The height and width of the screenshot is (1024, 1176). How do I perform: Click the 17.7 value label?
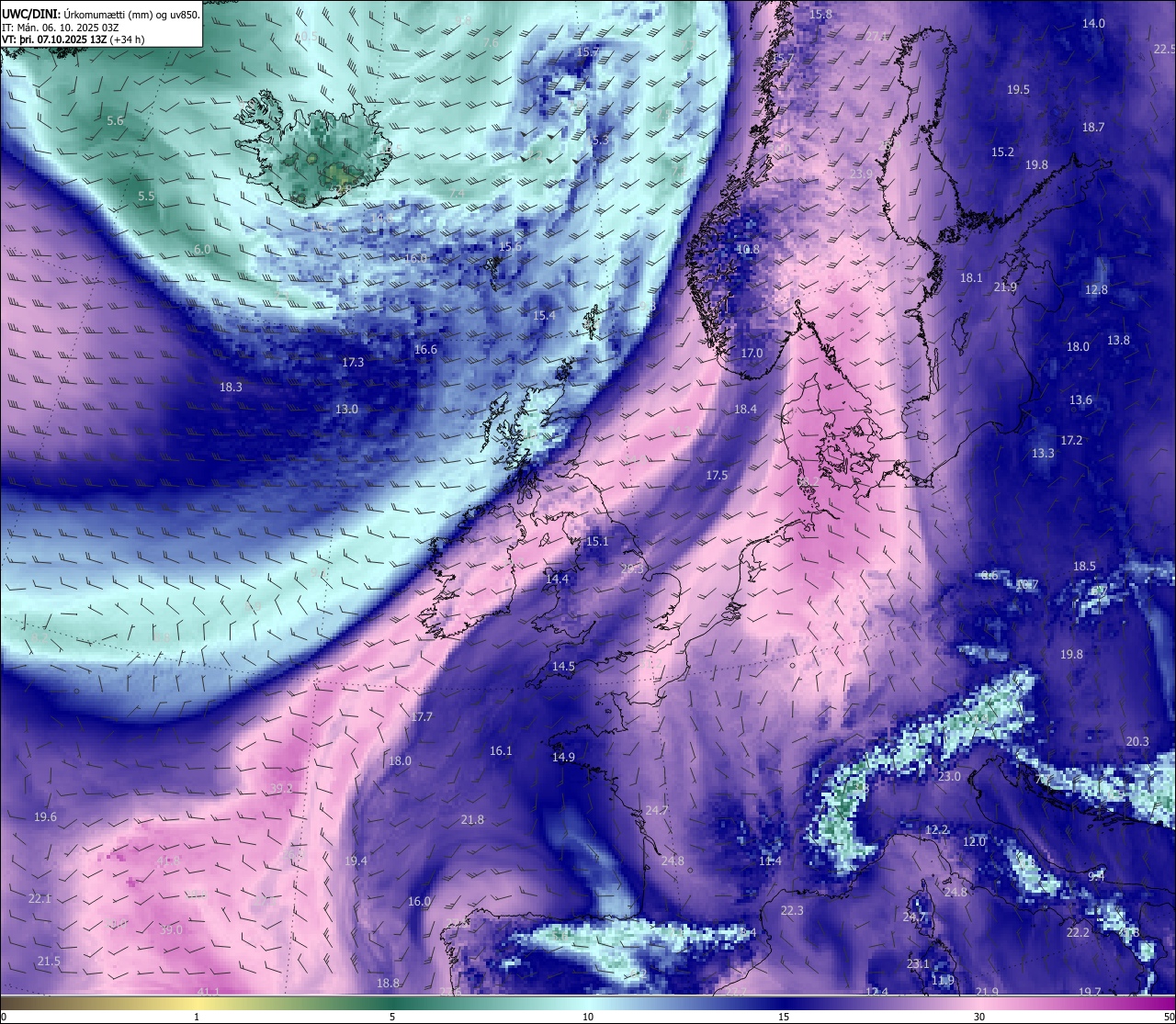tap(421, 716)
